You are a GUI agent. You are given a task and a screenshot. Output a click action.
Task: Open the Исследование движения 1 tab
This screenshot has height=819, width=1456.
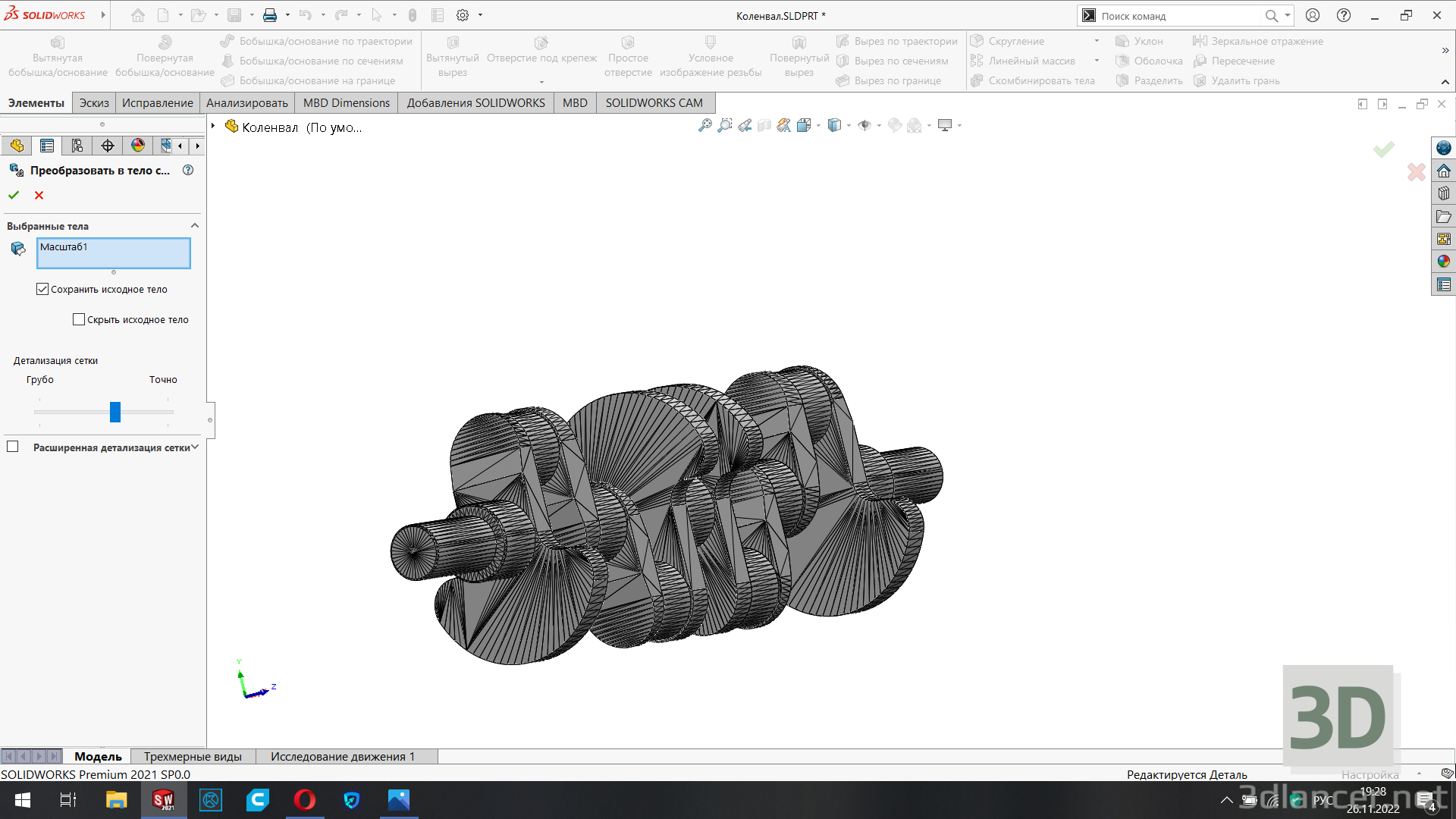click(343, 756)
